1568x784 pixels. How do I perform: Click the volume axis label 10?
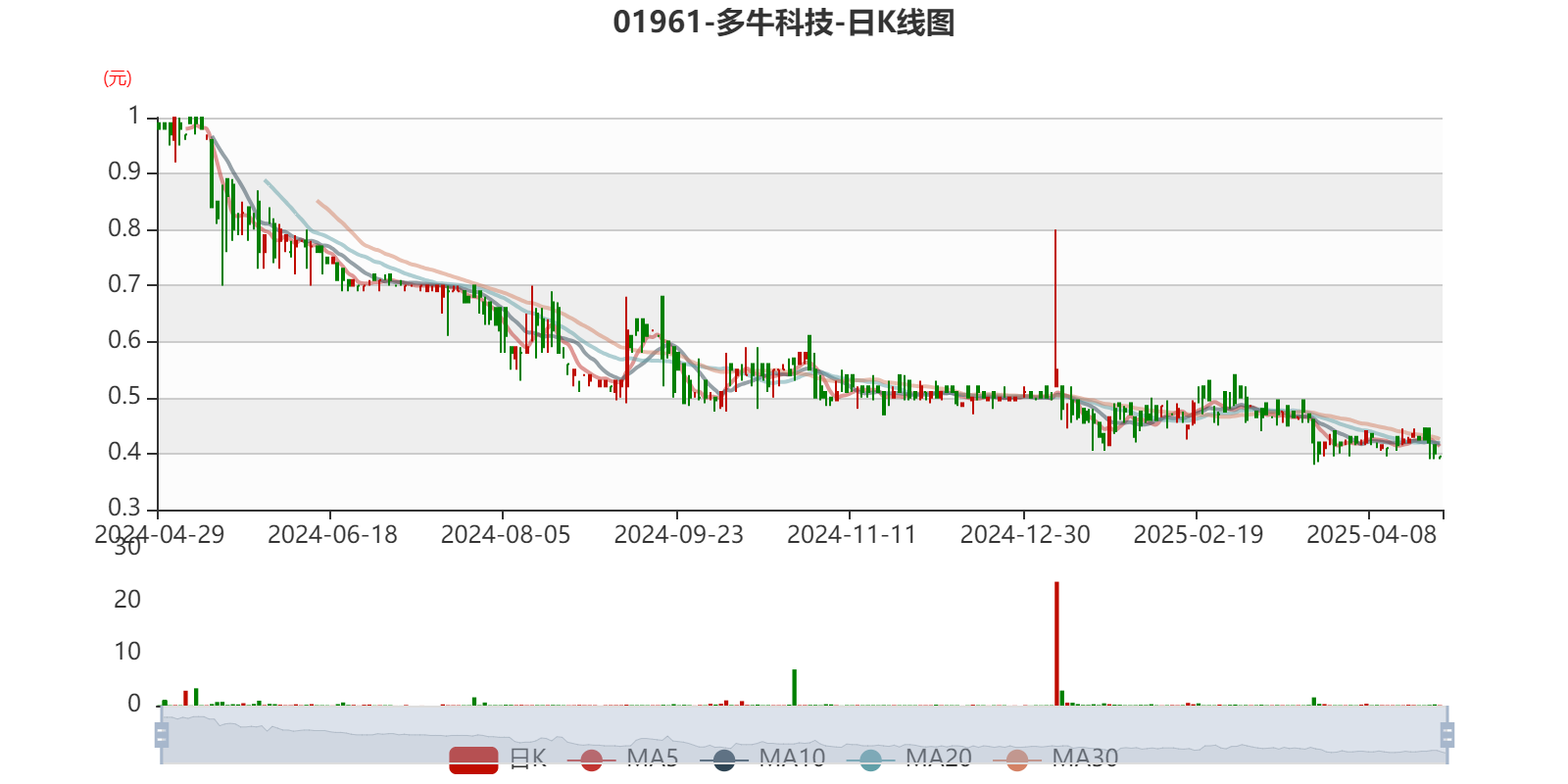[x=127, y=651]
